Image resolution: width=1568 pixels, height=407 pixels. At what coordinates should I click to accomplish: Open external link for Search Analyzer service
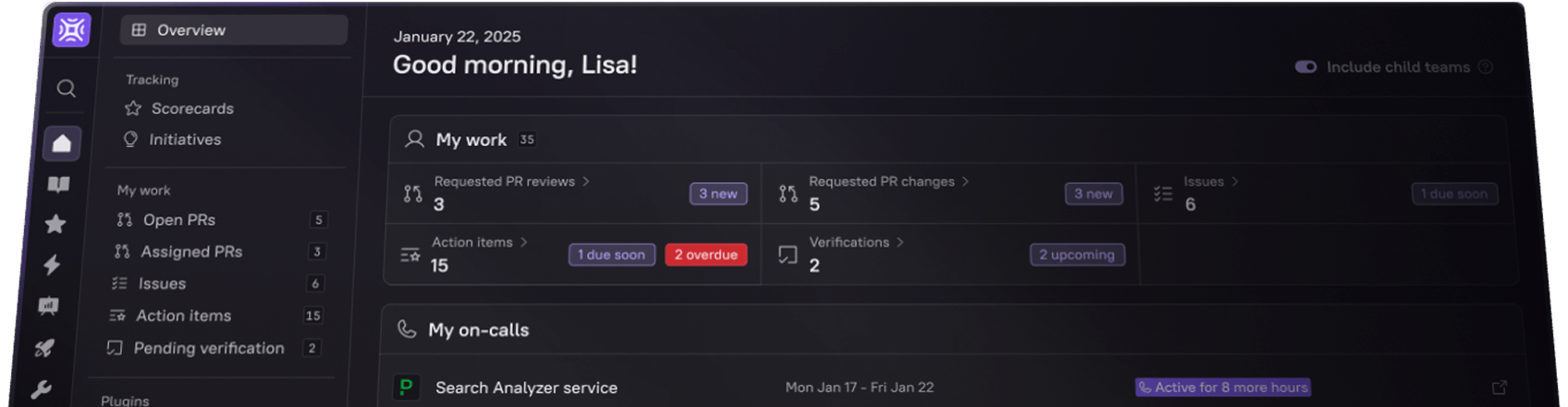coord(1500,388)
